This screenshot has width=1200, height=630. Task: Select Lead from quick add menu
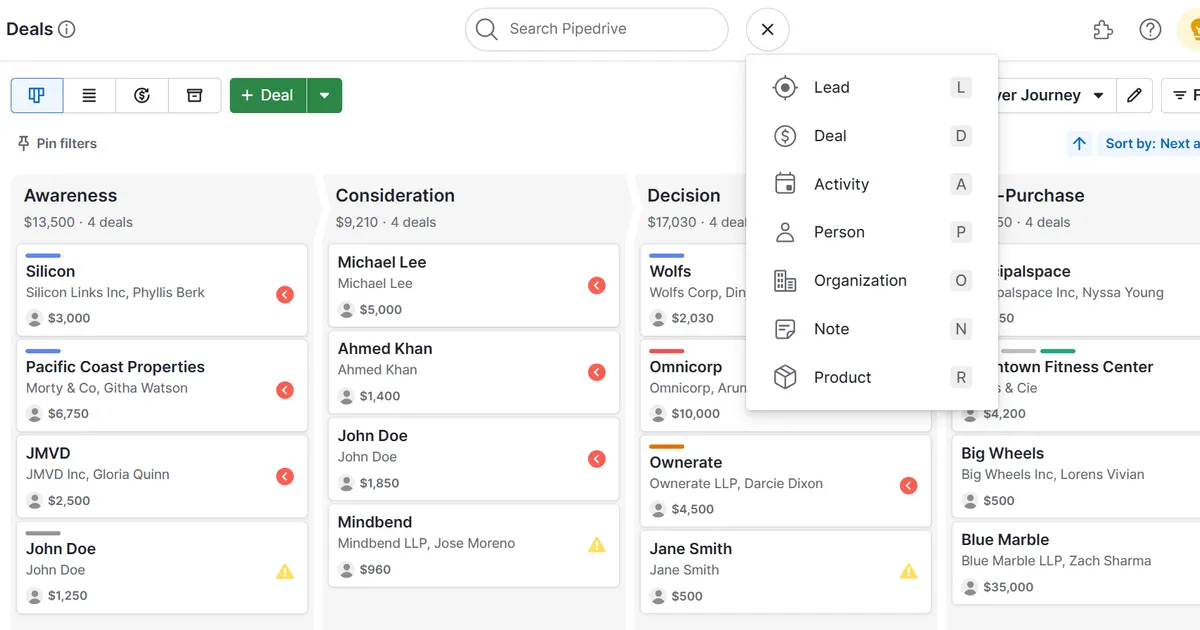(872, 88)
